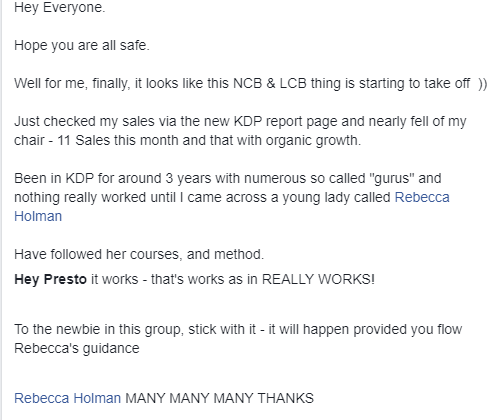This screenshot has width=500, height=420.
Task: Click the blue 'Rebecca' link after 'lady called'
Action: click(422, 197)
